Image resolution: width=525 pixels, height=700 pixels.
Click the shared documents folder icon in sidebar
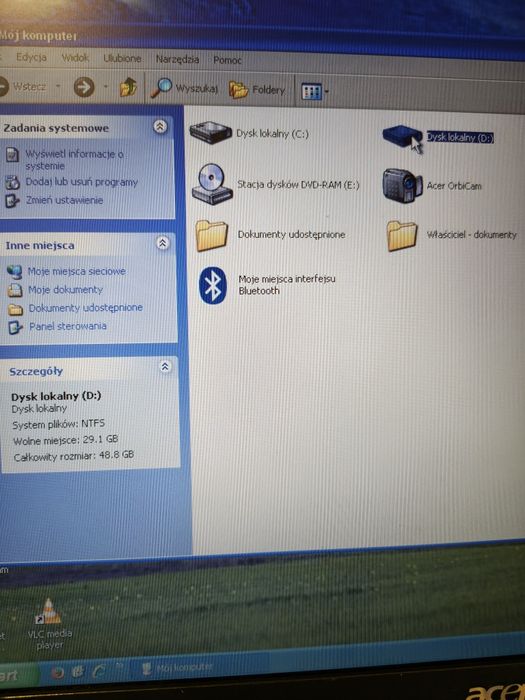[15, 309]
